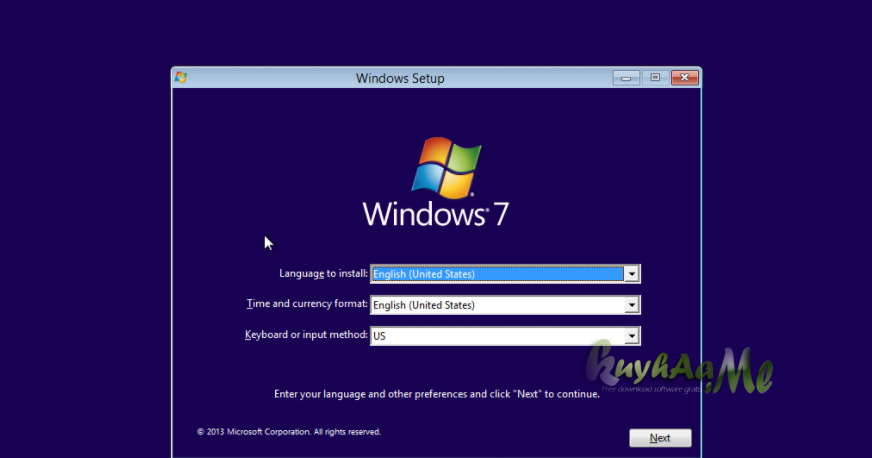
Task: Click the 'Language to install:' label
Action: coord(323,273)
